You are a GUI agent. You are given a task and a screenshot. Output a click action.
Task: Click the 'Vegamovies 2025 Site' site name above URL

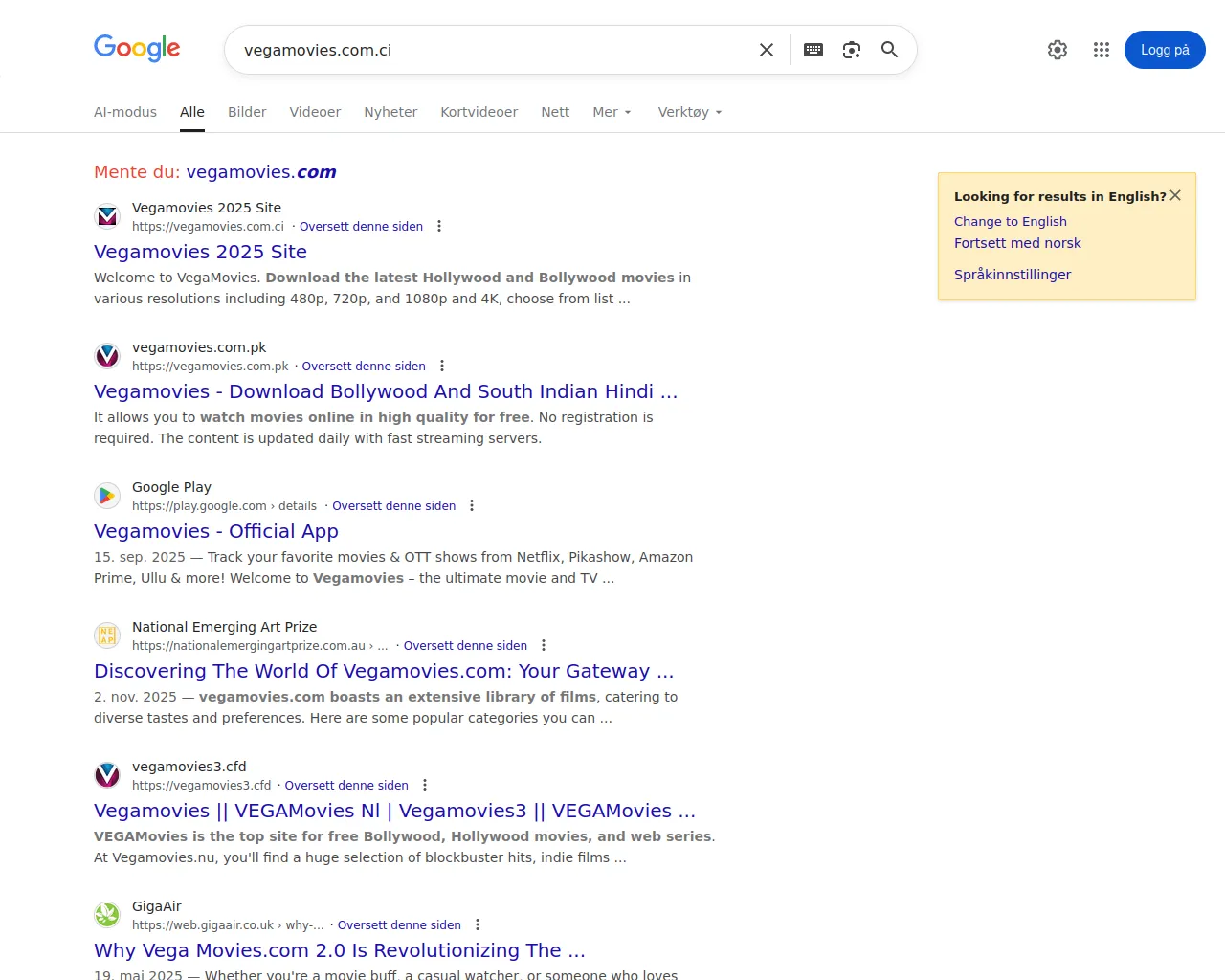coord(207,208)
